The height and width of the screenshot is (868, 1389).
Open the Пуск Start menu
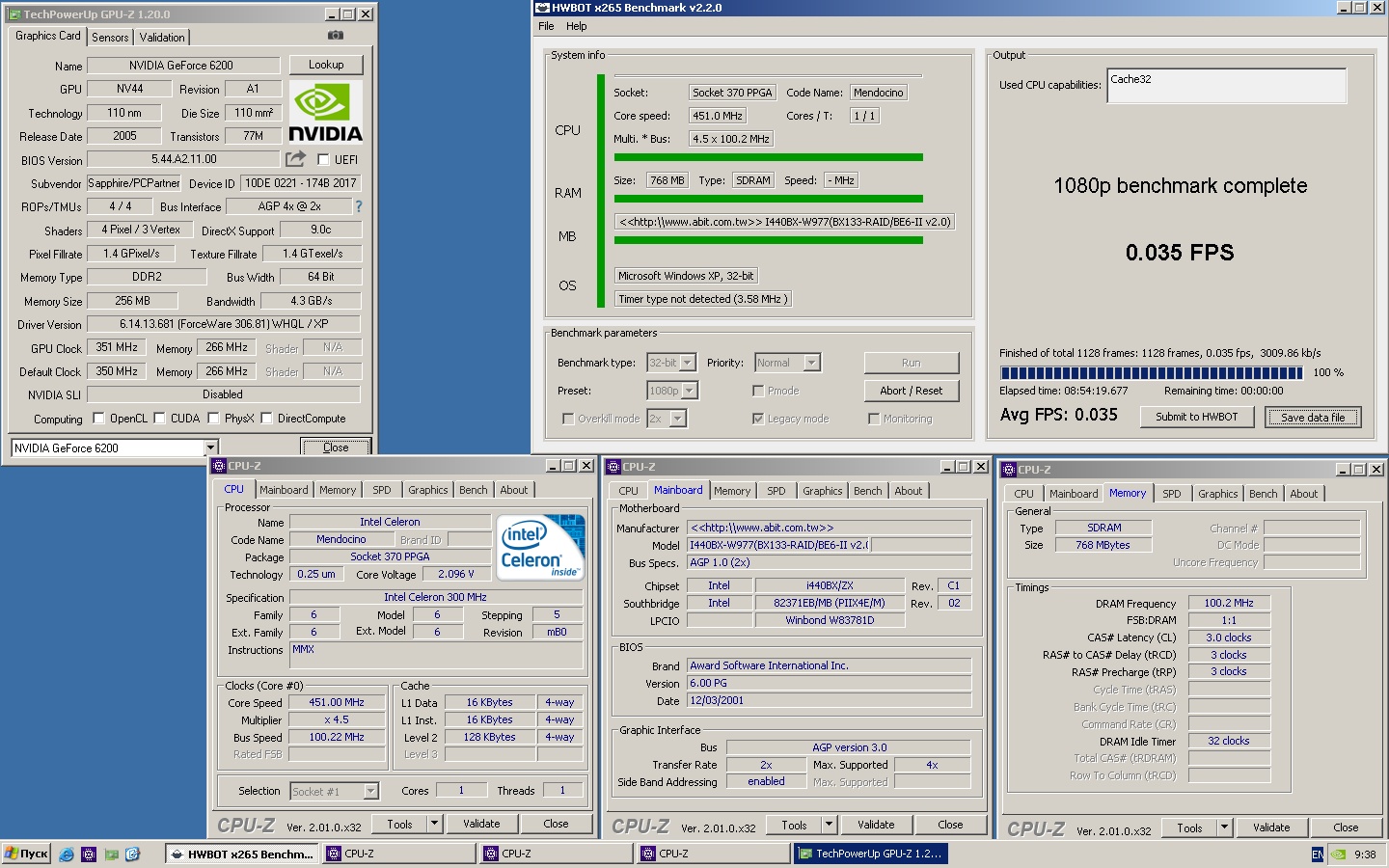click(26, 854)
